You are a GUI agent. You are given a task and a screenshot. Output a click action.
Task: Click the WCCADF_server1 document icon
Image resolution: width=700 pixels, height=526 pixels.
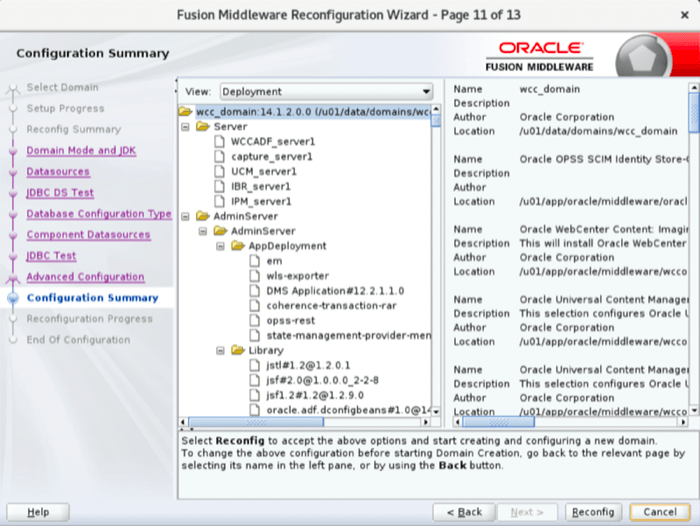pos(219,142)
